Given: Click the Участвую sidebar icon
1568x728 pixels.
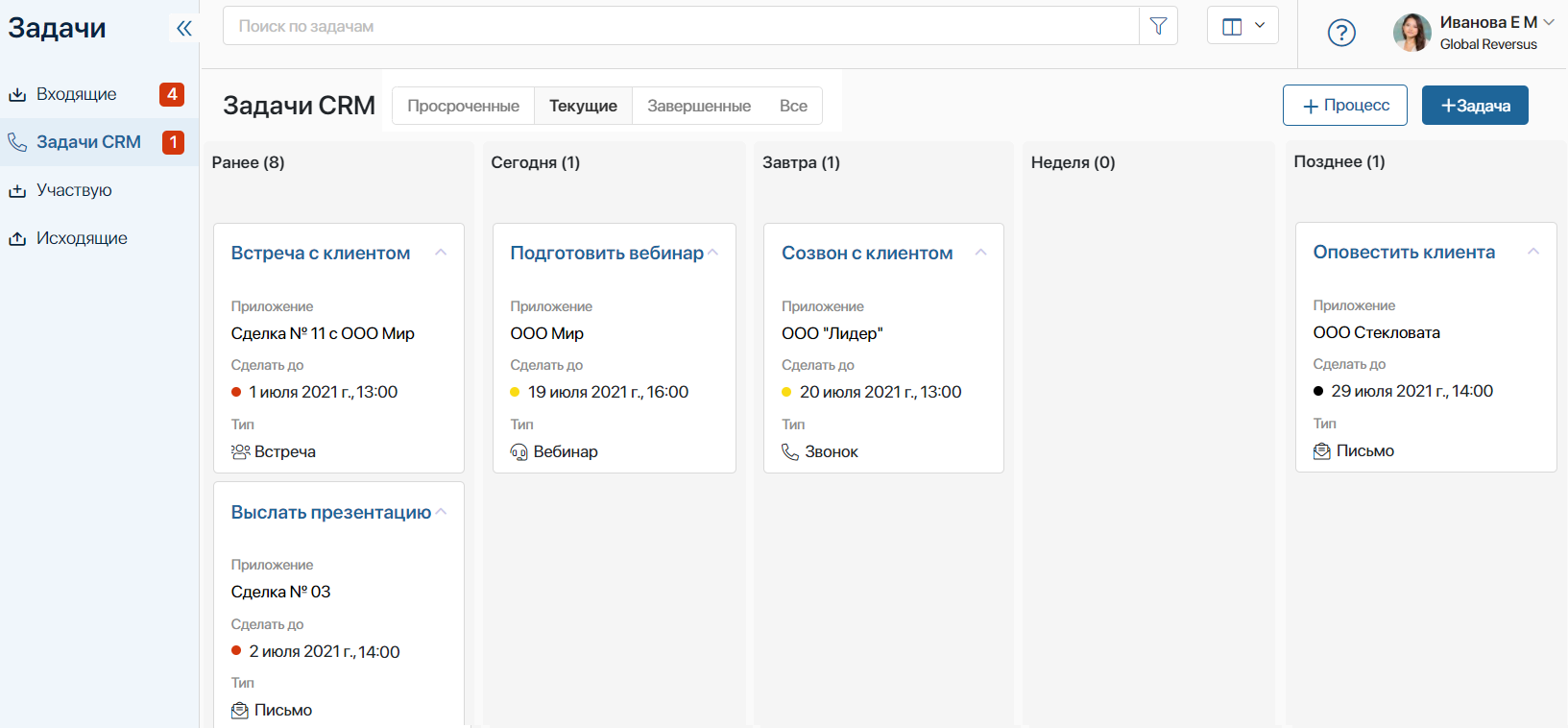Looking at the screenshot, I should [x=17, y=190].
